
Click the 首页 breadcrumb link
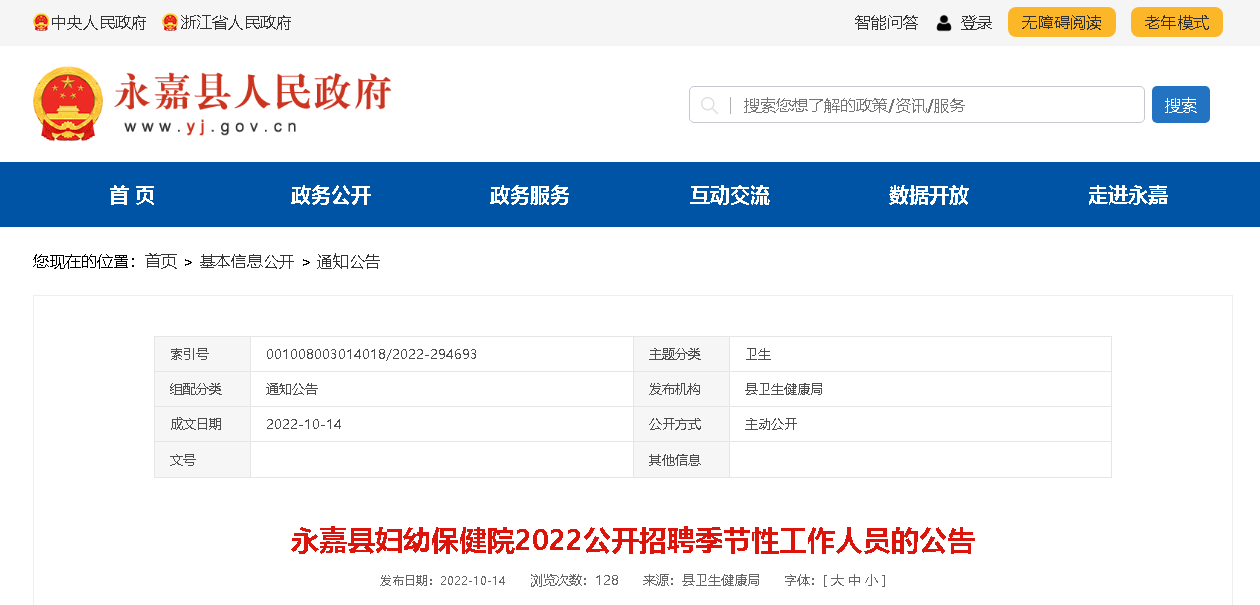tap(161, 262)
